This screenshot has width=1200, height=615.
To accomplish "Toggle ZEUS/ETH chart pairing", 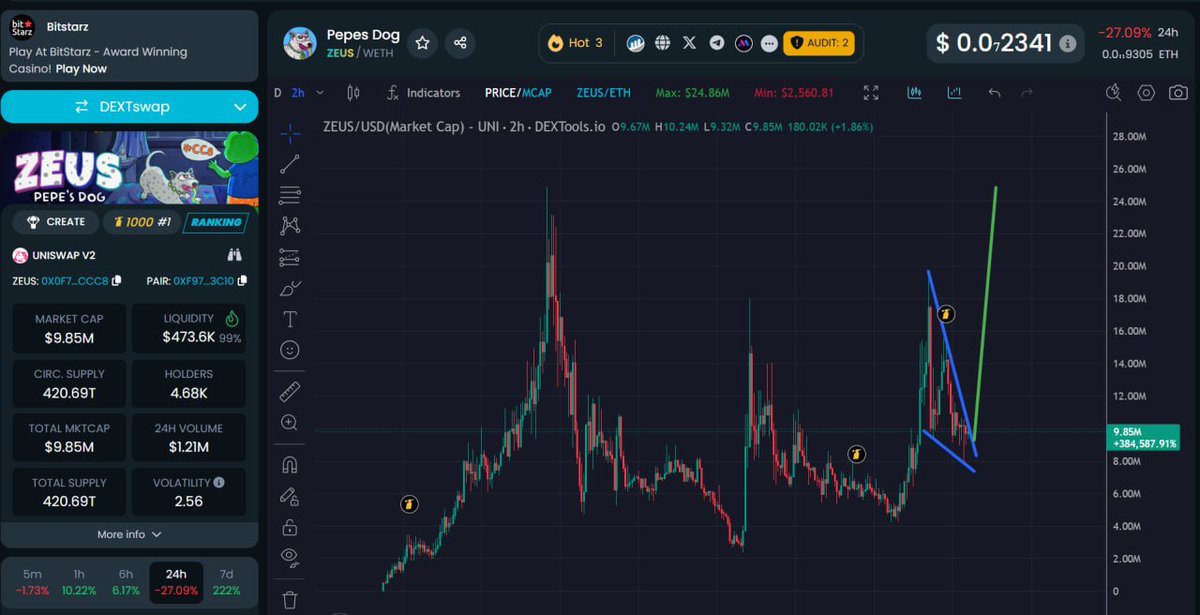I will coord(603,93).
